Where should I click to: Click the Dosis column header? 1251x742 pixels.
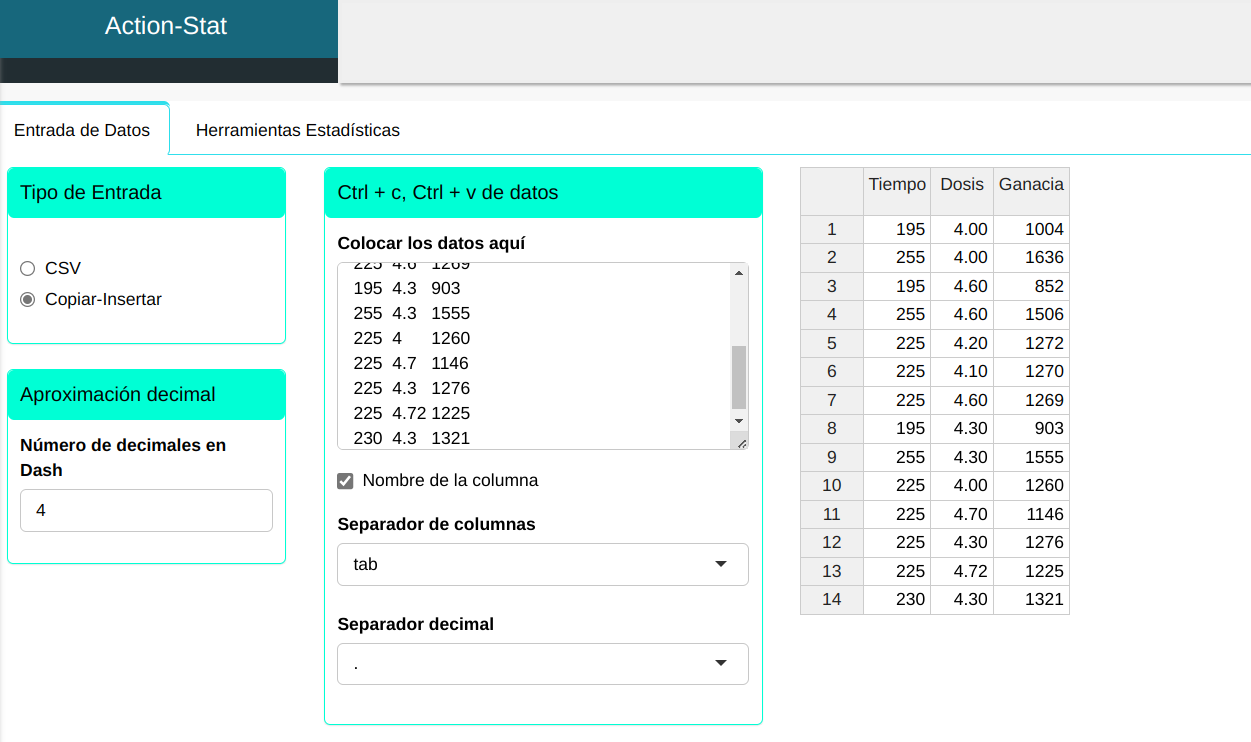[961, 185]
